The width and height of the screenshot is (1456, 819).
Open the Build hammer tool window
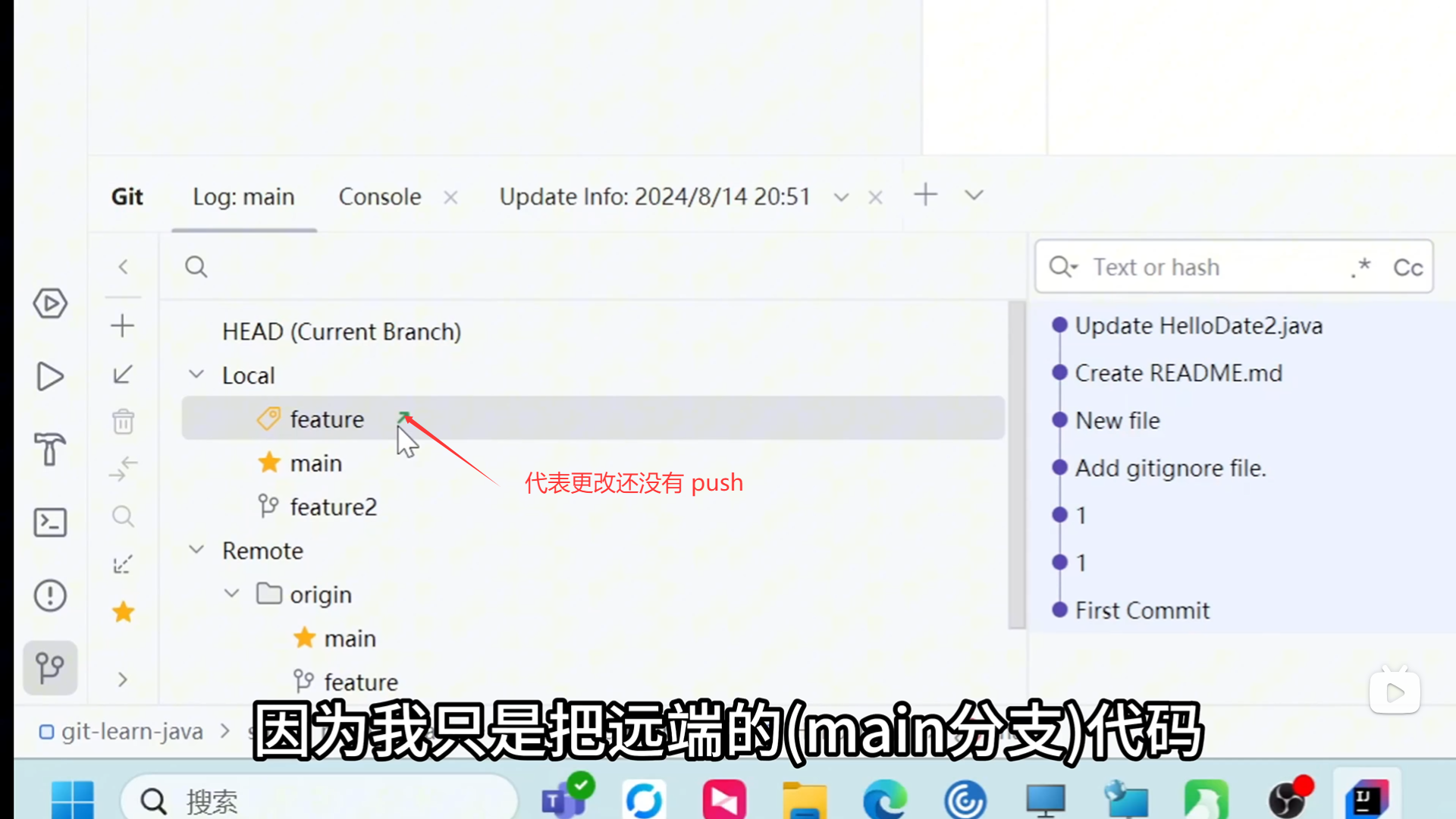[50, 449]
